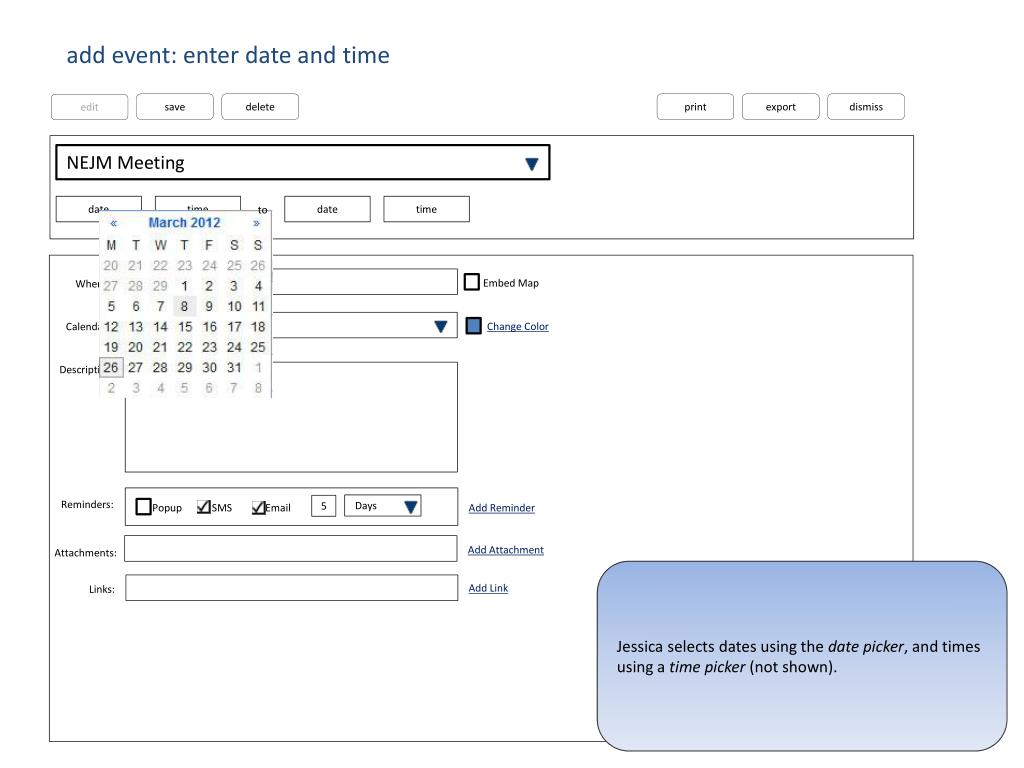1024x768 pixels.
Task: Click the Links input field
Action: (x=291, y=588)
